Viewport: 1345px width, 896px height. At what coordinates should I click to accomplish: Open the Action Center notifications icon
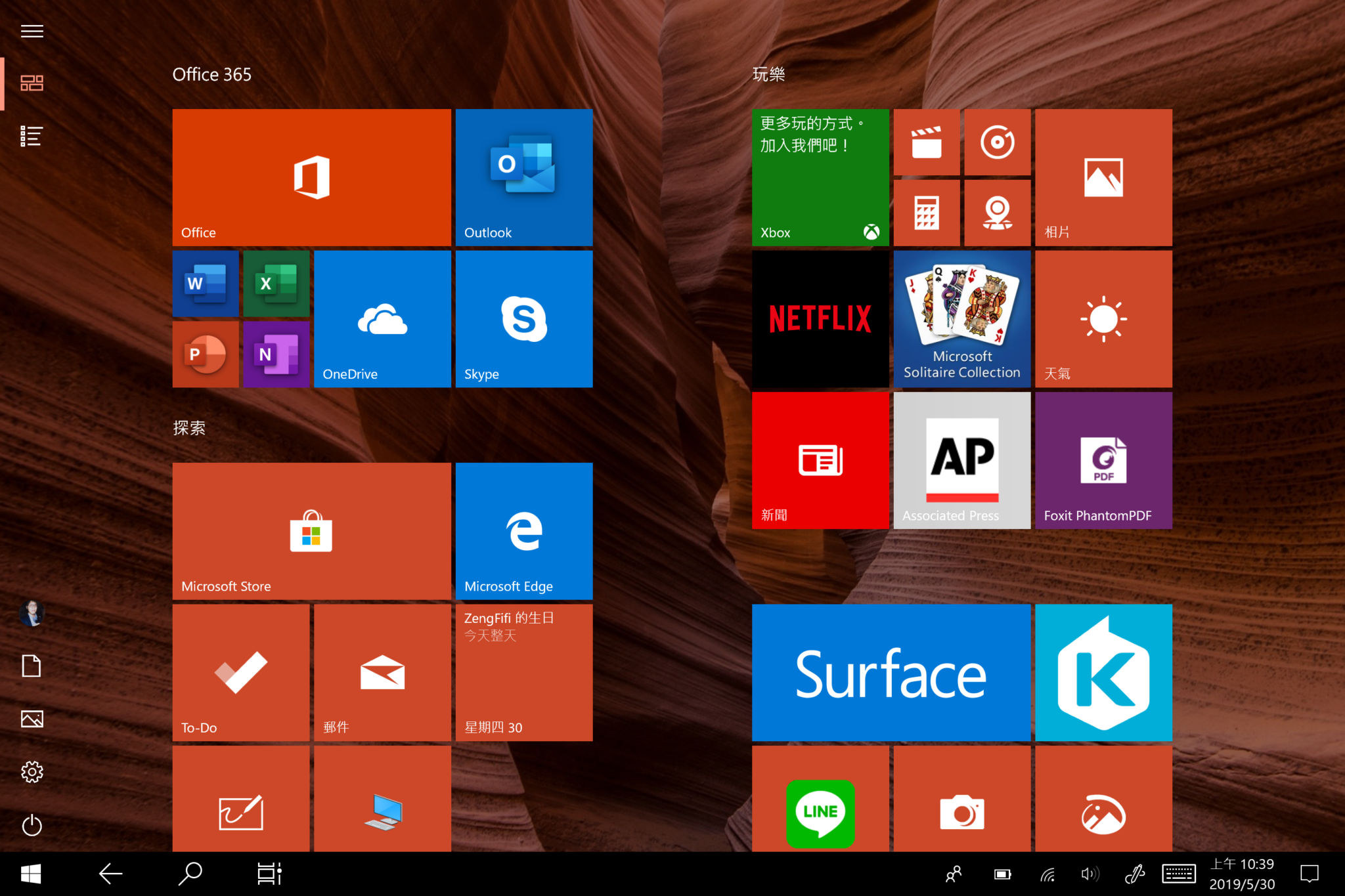click(x=1310, y=874)
